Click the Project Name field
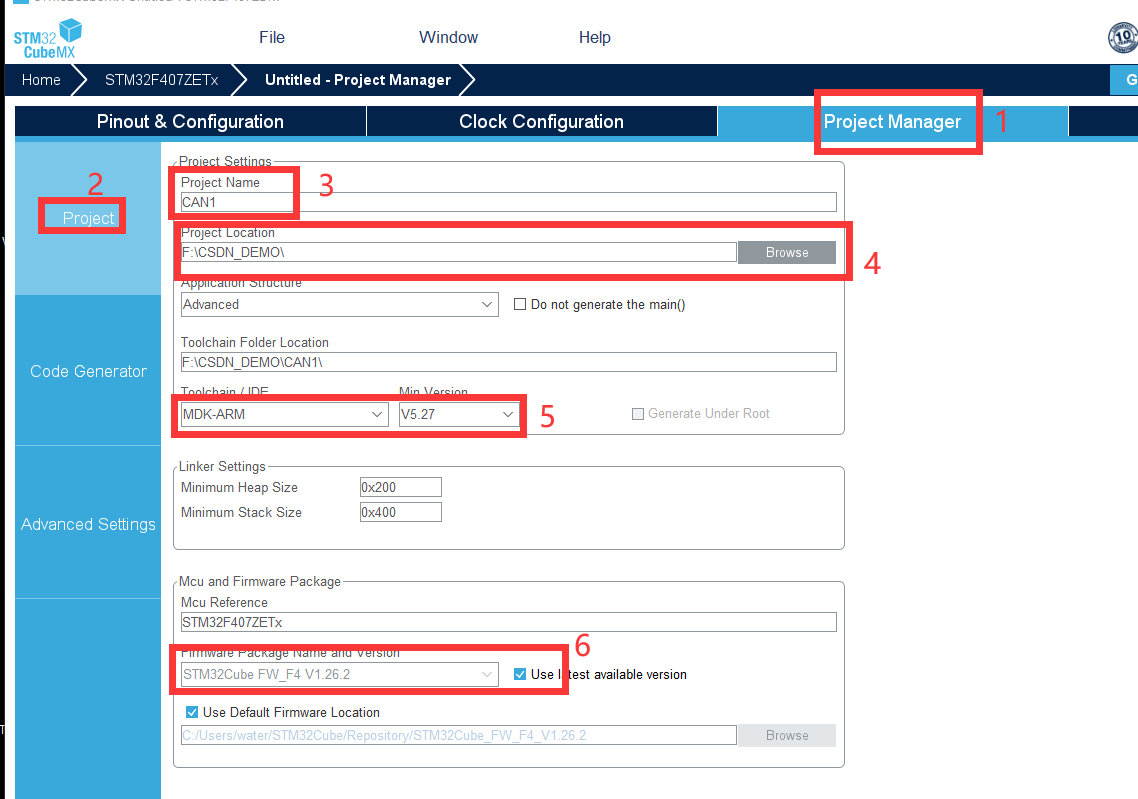Image resolution: width=1138 pixels, height=799 pixels. [508, 202]
